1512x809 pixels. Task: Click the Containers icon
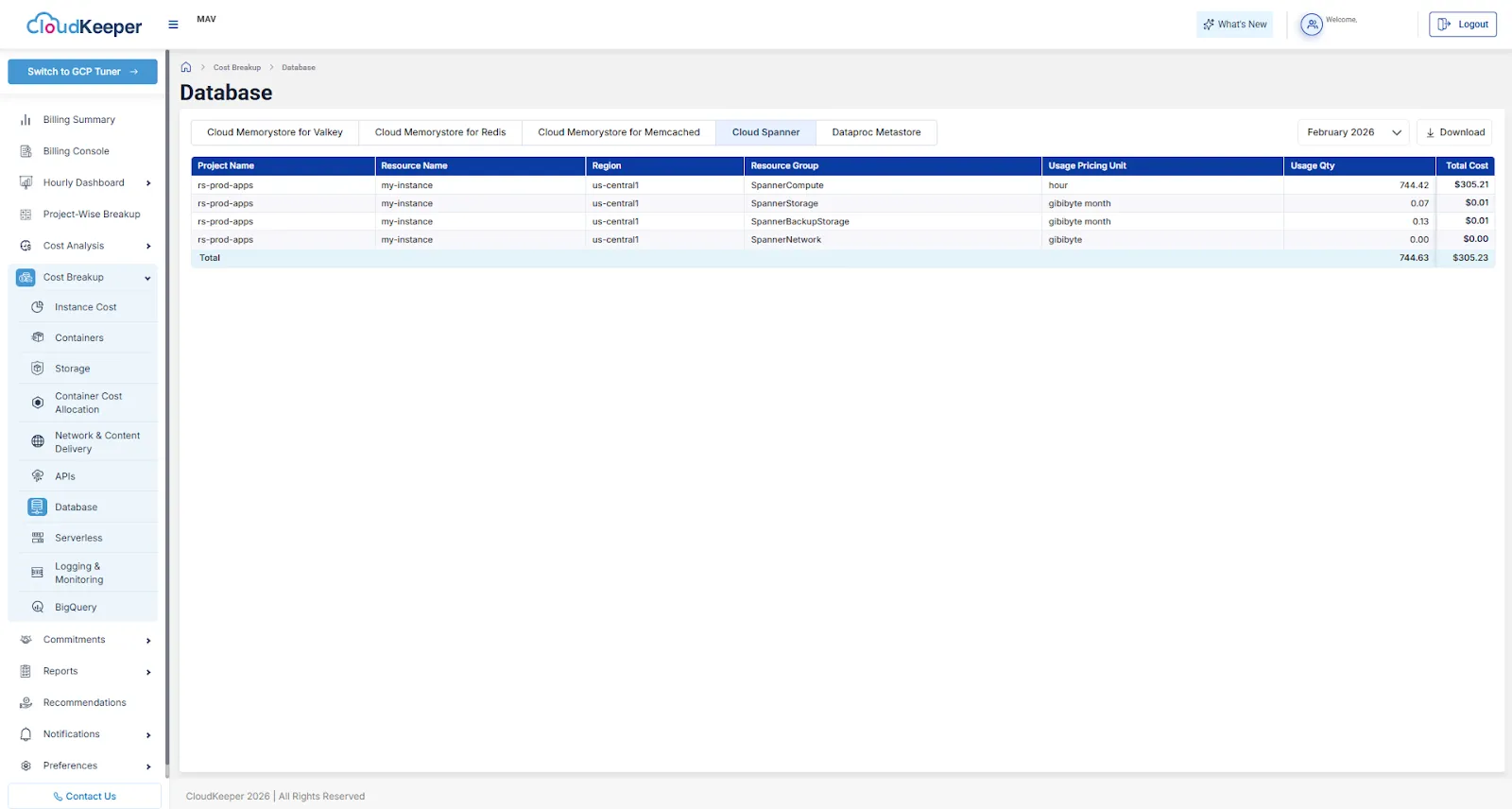(x=38, y=337)
